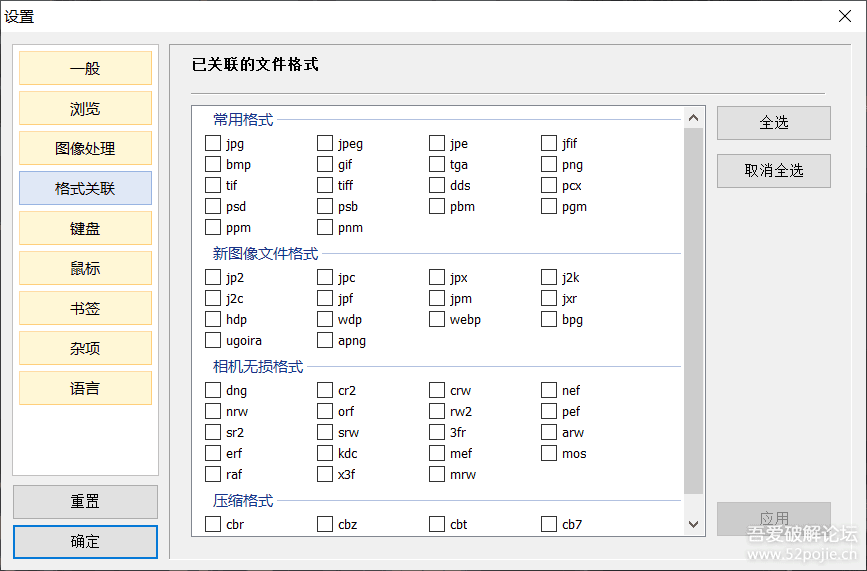The height and width of the screenshot is (571, 867).
Task: Enable webp file association
Action: (437, 319)
